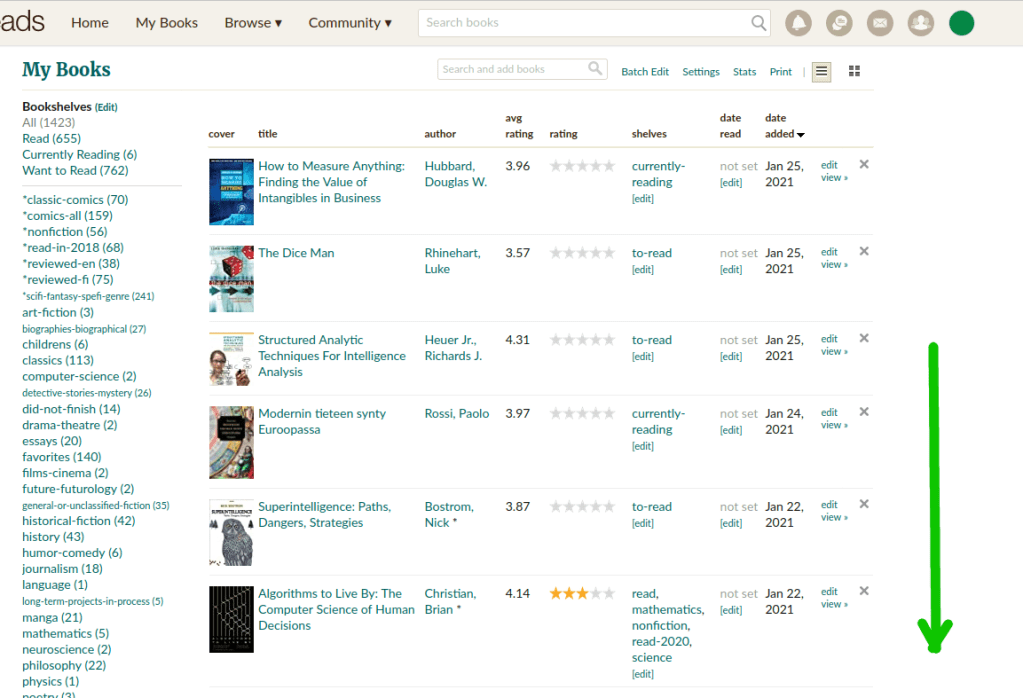The height and width of the screenshot is (698, 1023).
Task: Click the green profile avatar
Action: click(x=961, y=23)
